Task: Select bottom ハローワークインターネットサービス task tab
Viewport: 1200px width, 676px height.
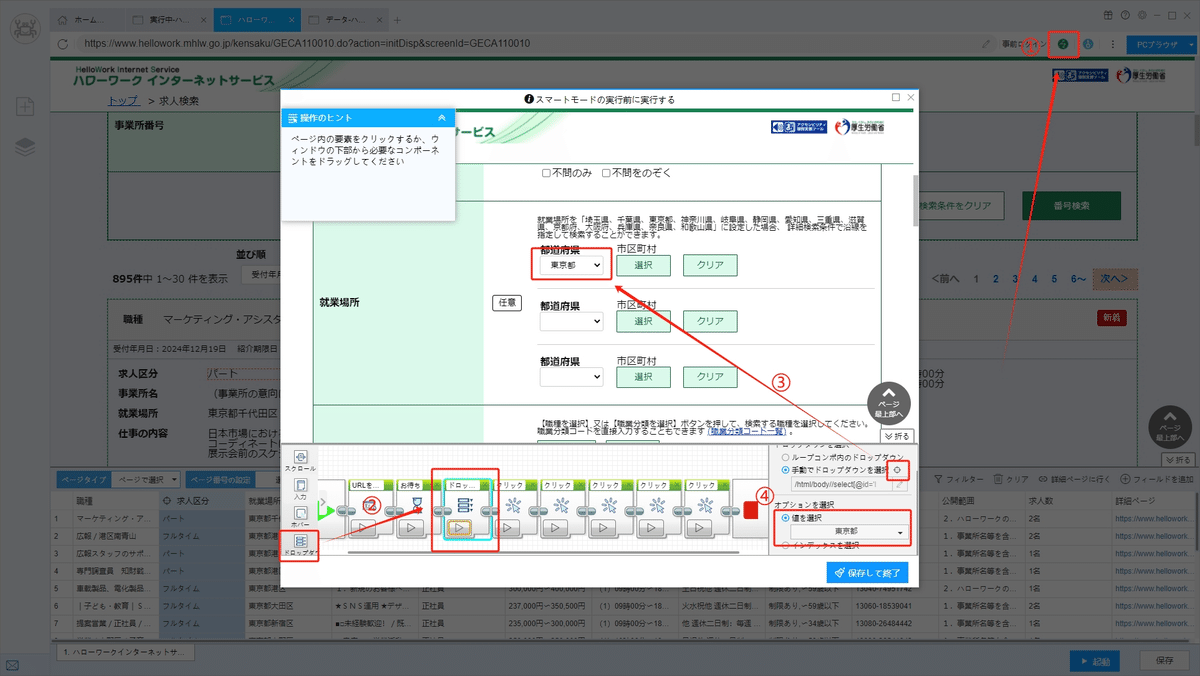Action: click(126, 652)
